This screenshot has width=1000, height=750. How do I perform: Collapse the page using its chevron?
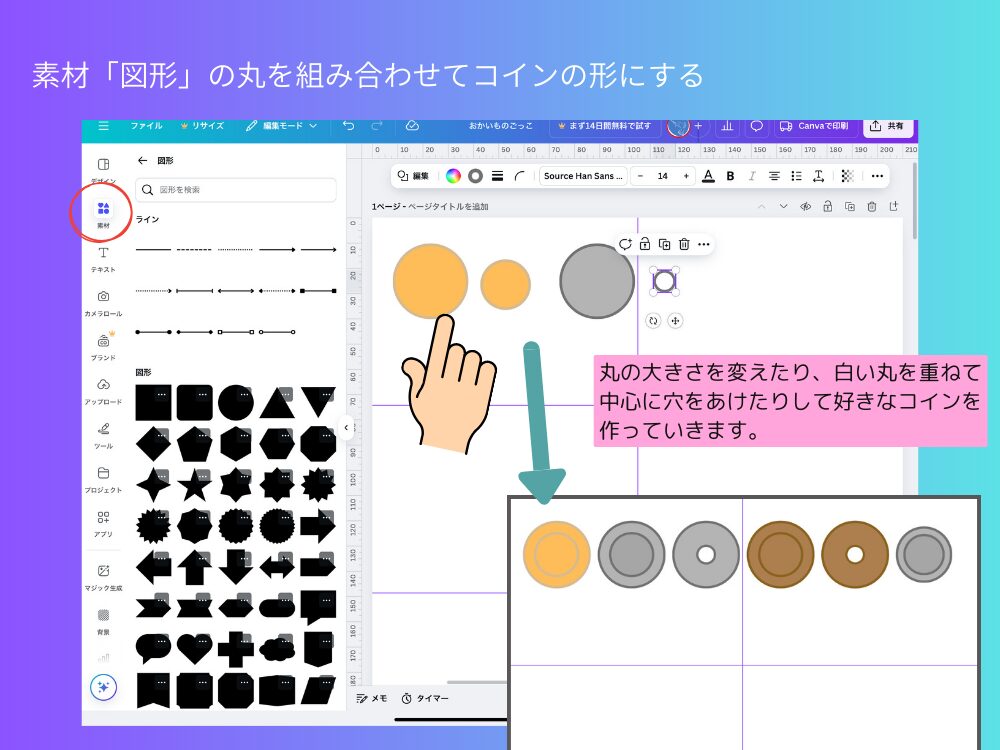click(783, 206)
